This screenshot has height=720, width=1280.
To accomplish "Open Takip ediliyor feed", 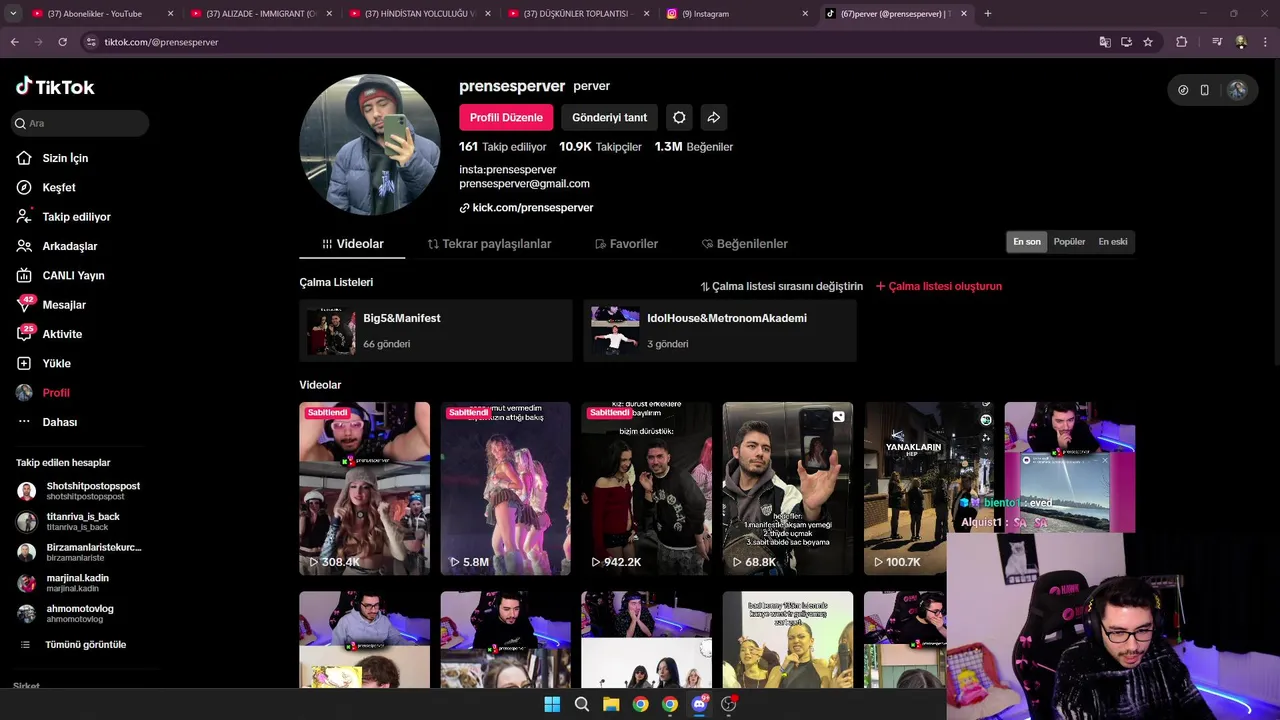I will pos(76,216).
